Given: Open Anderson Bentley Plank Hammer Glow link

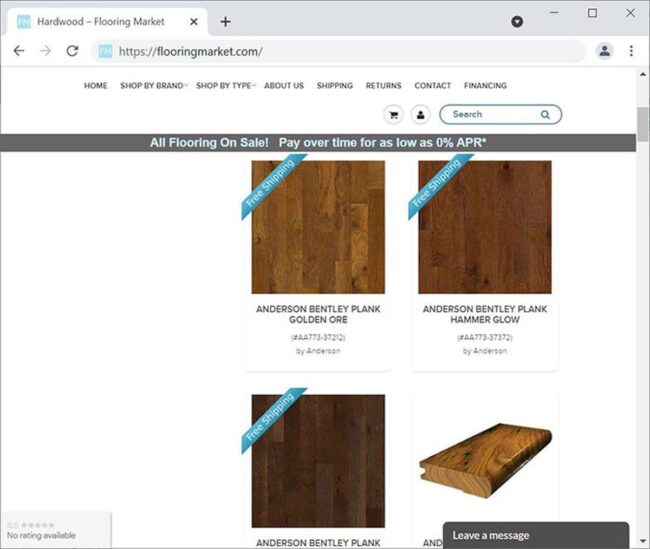Looking at the screenshot, I should 485,314.
